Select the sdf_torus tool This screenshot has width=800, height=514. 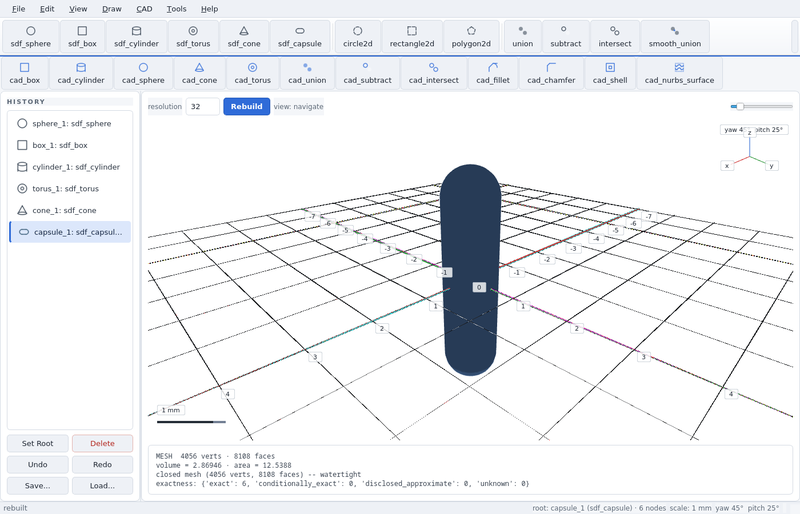click(193, 37)
